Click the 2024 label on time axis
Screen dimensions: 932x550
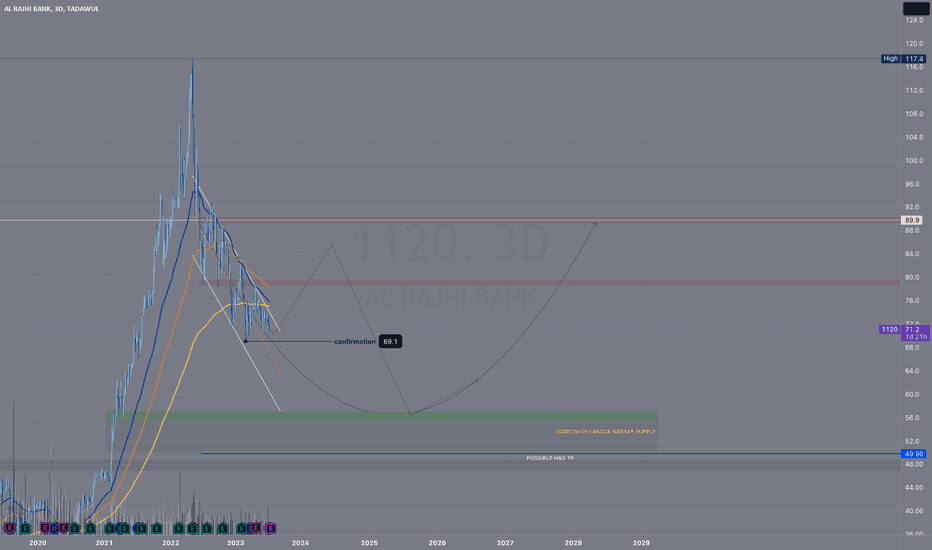pos(300,543)
